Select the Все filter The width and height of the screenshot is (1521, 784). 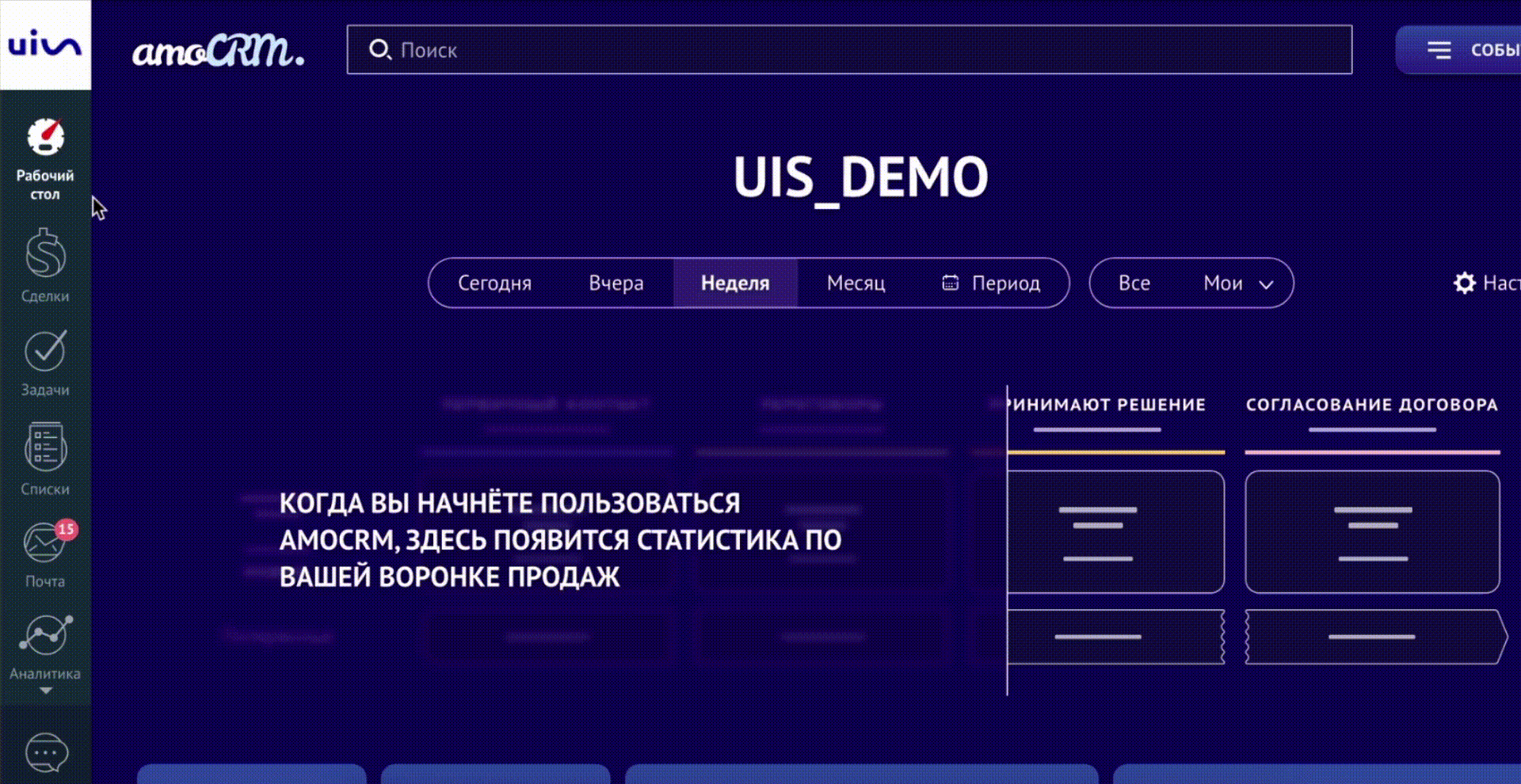[1134, 283]
